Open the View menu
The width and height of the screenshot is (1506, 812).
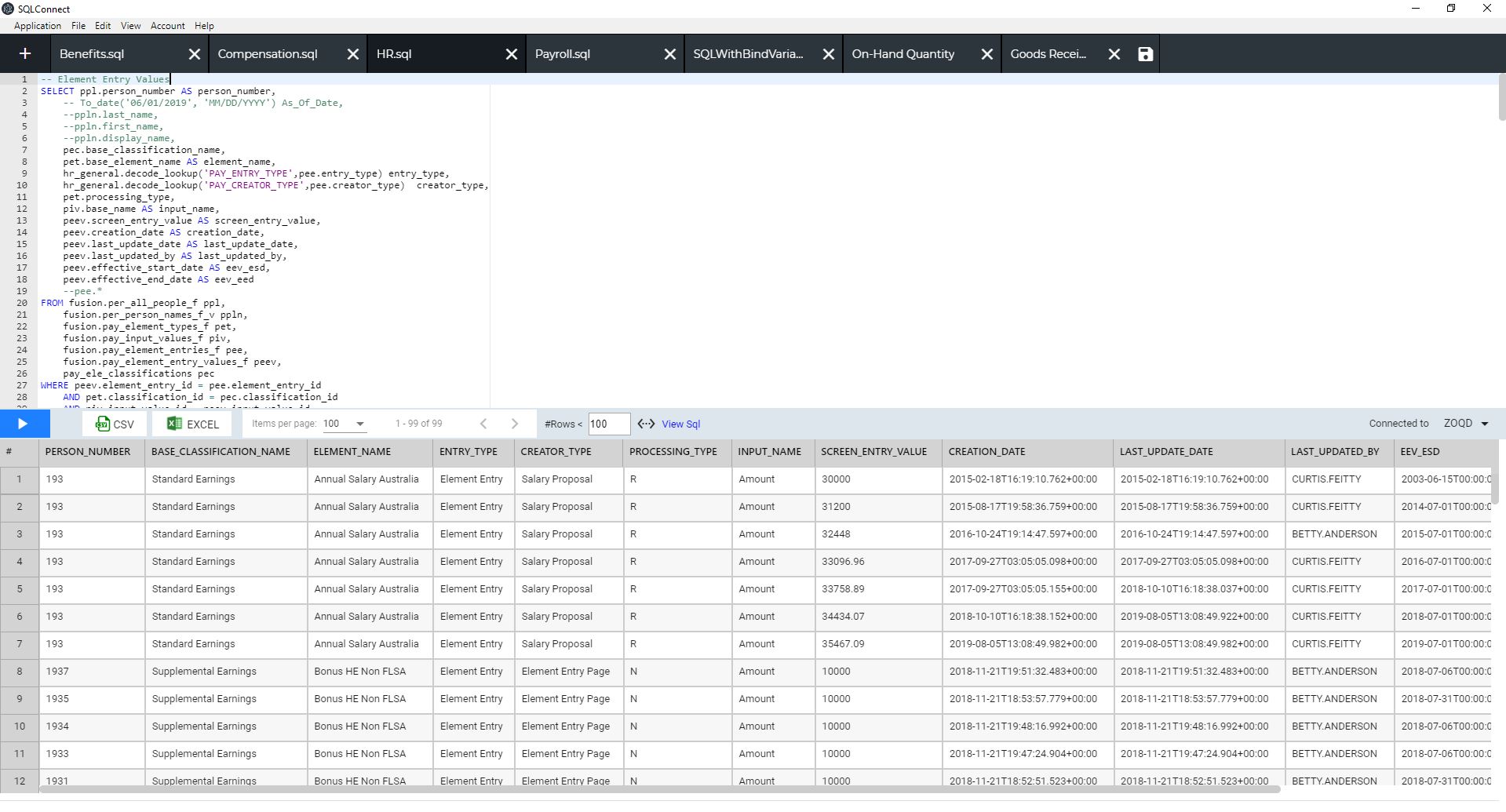(x=130, y=26)
